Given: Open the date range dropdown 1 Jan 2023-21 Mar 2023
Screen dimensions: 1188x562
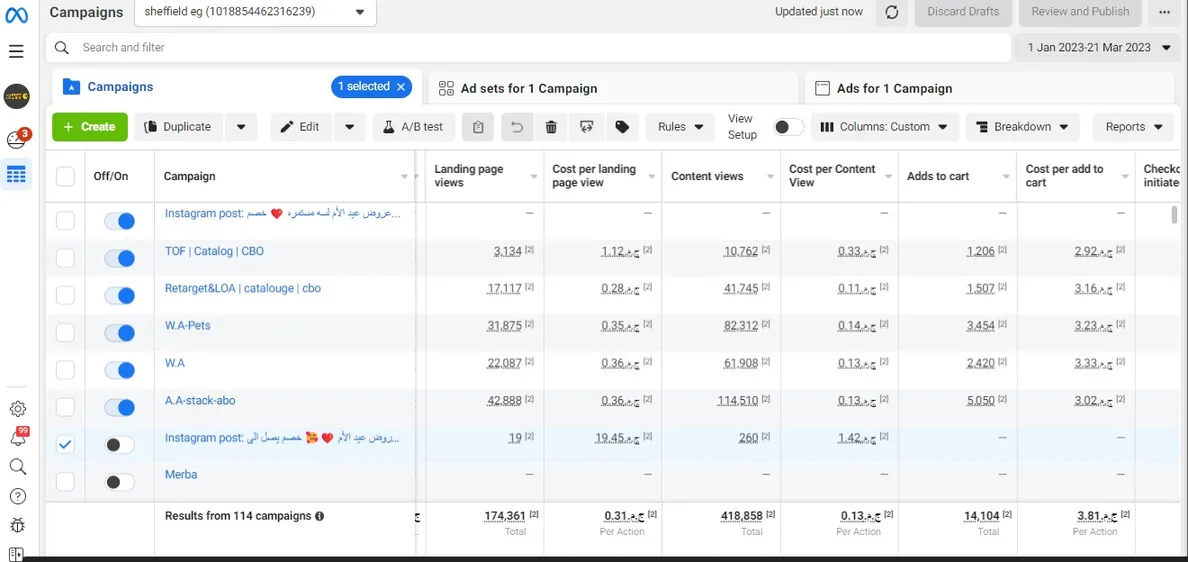Looking at the screenshot, I should click(1098, 48).
